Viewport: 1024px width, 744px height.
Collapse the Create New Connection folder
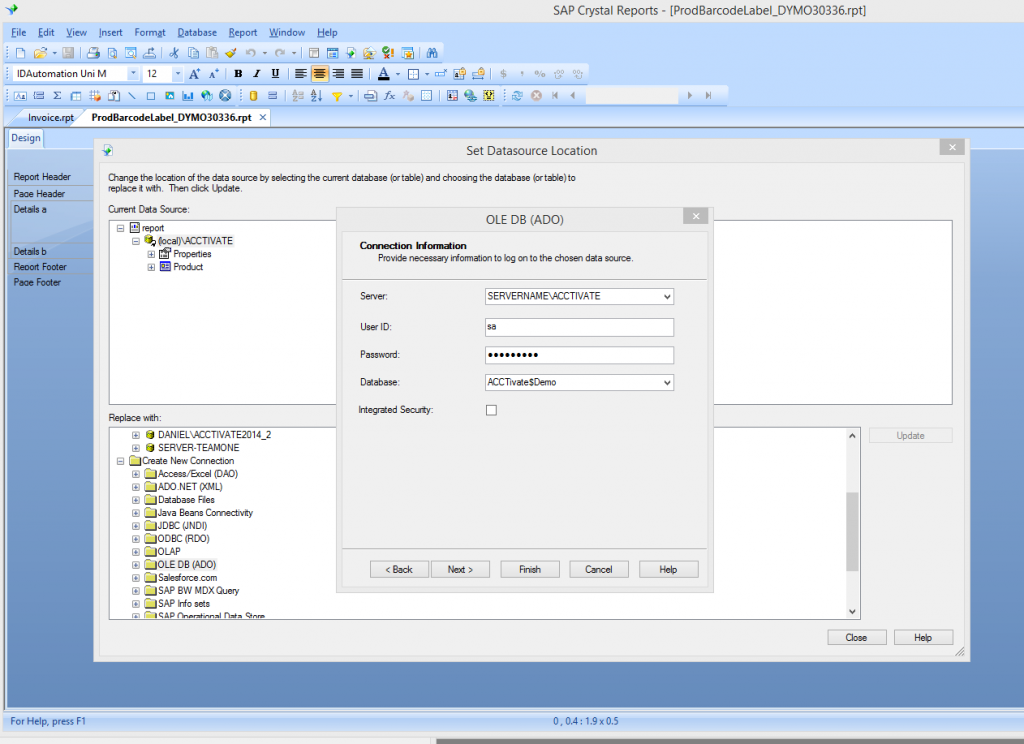tap(120, 461)
